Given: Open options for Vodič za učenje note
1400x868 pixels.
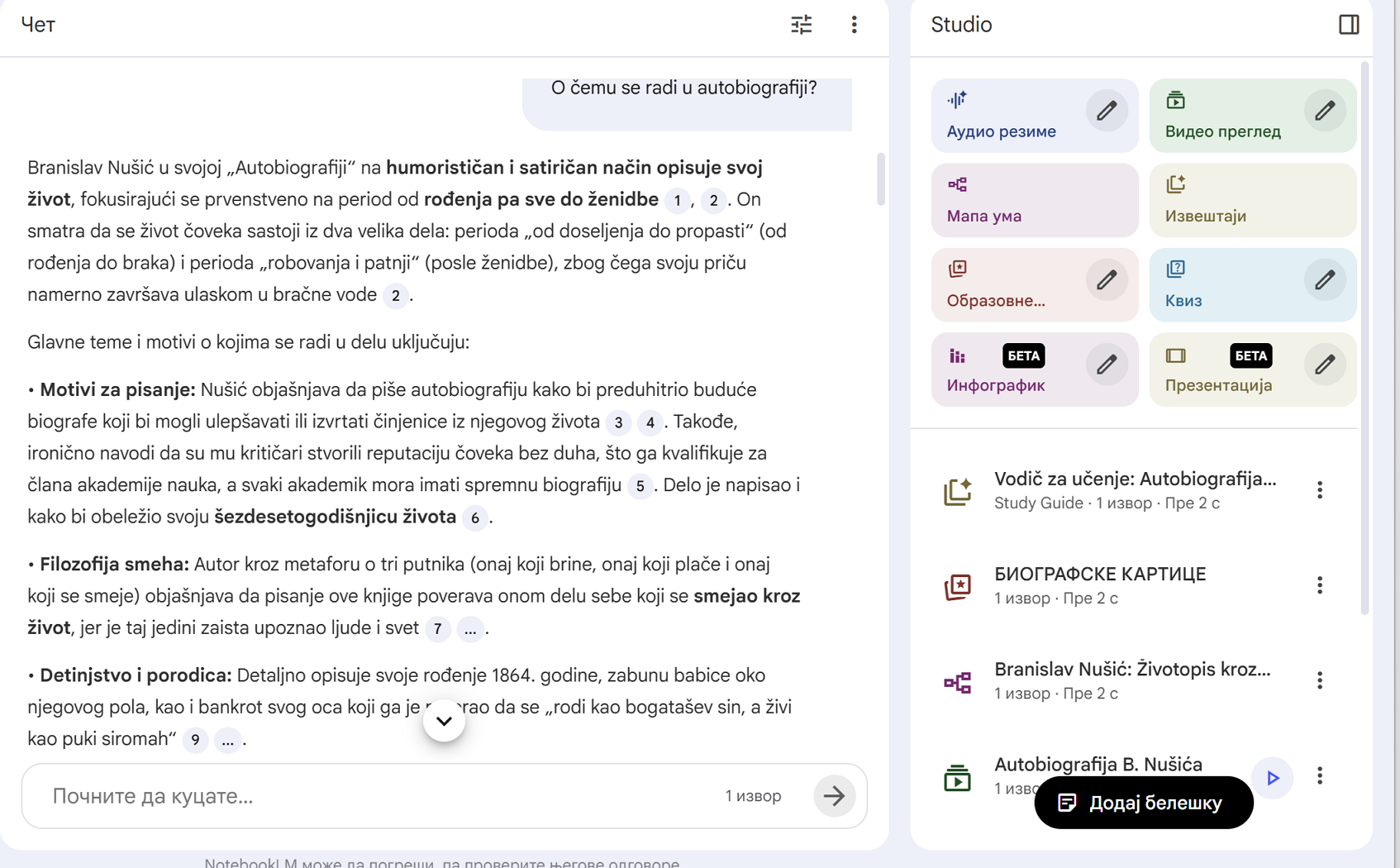Looking at the screenshot, I should (x=1319, y=490).
